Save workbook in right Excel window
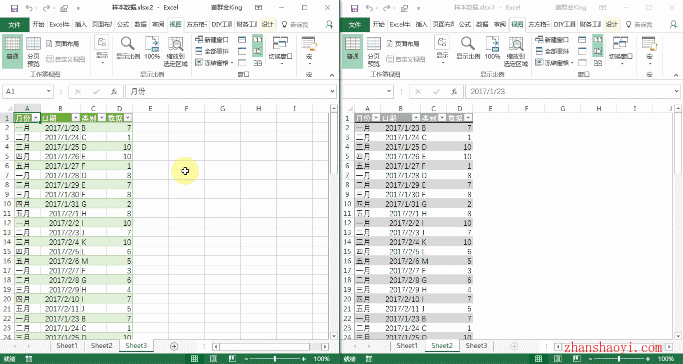 click(355, 8)
